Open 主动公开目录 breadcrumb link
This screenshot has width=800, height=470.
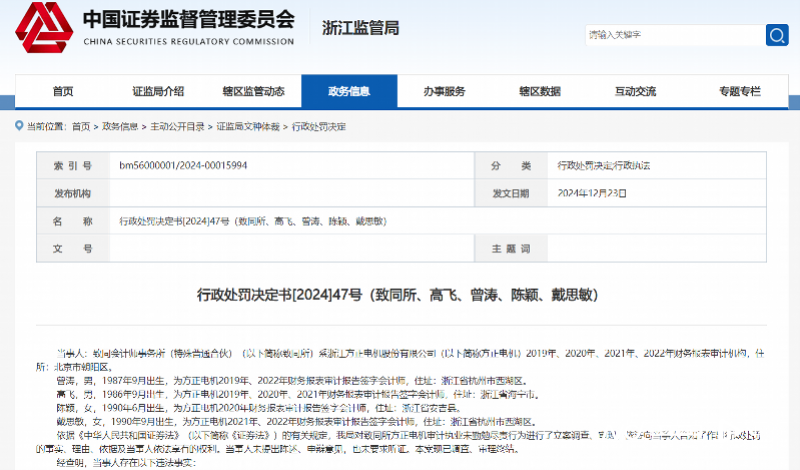point(177,127)
